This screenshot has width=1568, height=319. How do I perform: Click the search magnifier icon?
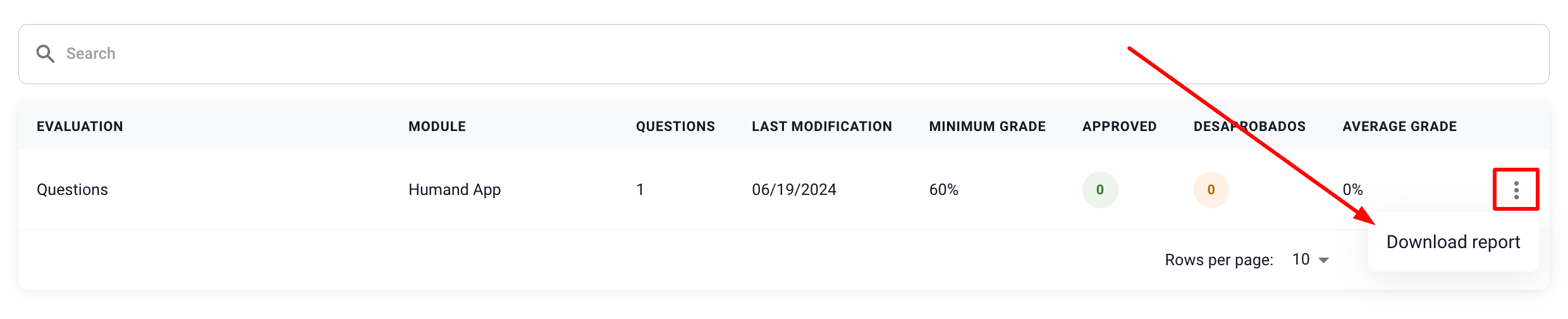[45, 54]
